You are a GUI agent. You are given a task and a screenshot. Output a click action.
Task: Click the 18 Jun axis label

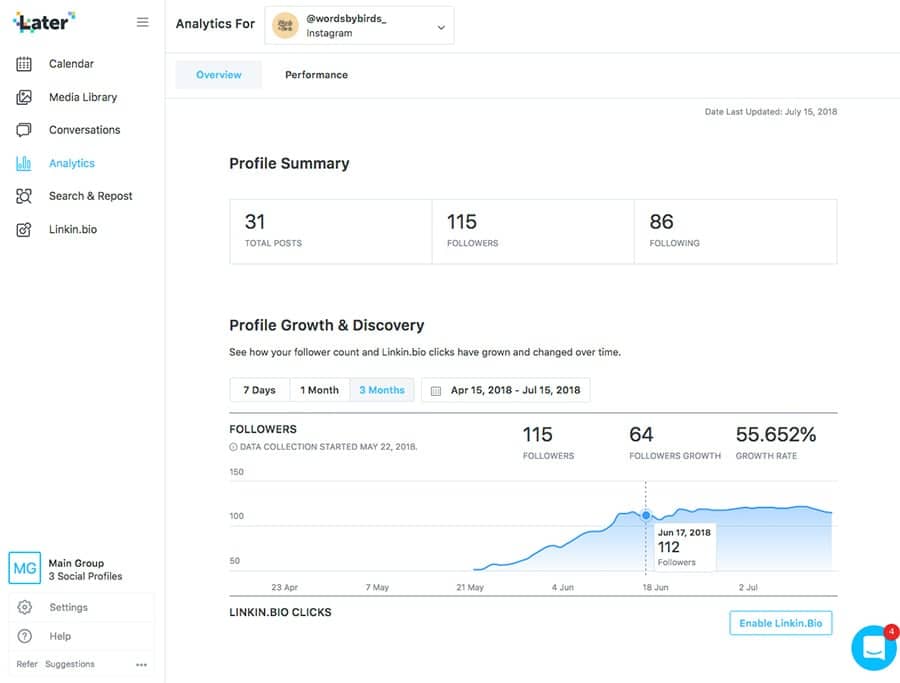pyautogui.click(x=655, y=588)
